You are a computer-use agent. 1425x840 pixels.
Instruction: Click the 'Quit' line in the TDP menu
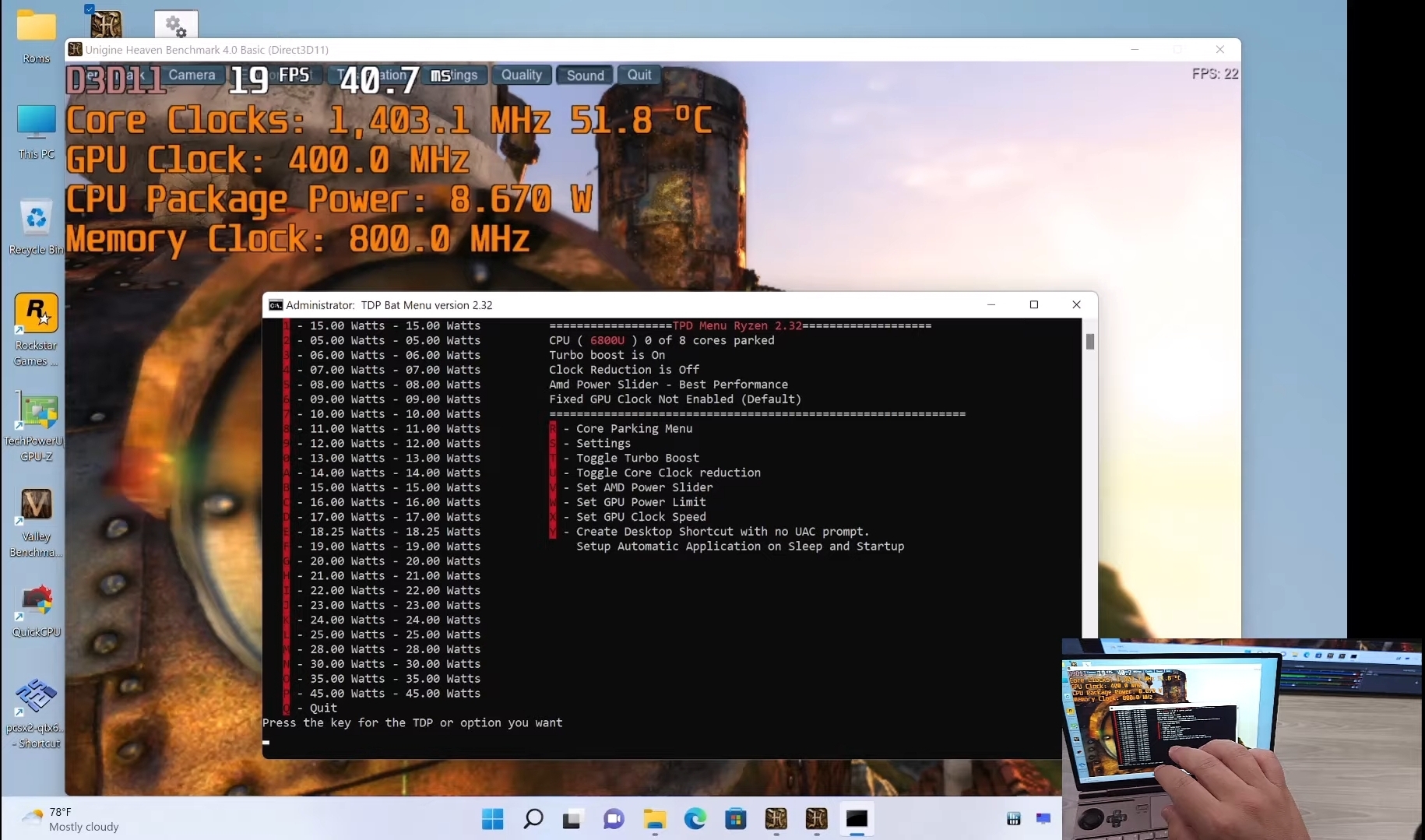pyautogui.click(x=310, y=708)
